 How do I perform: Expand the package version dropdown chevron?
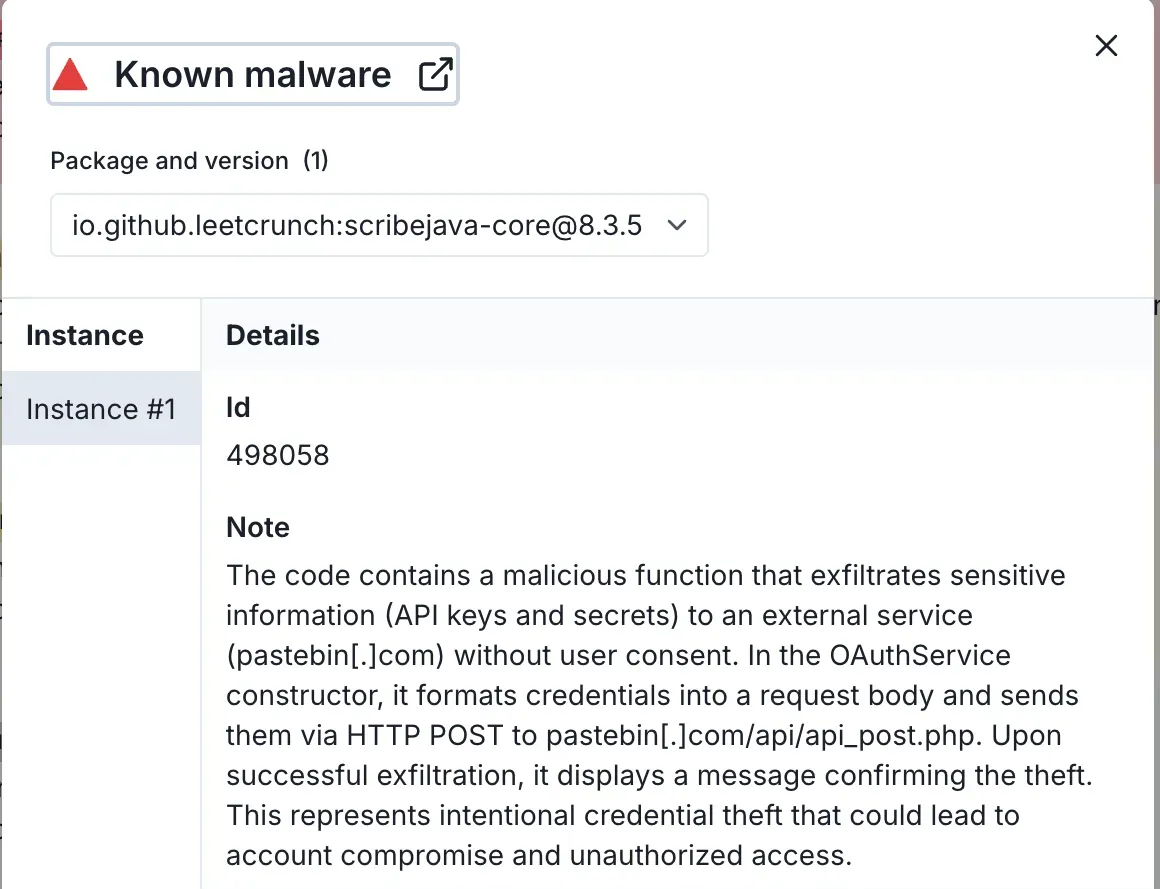click(x=676, y=225)
